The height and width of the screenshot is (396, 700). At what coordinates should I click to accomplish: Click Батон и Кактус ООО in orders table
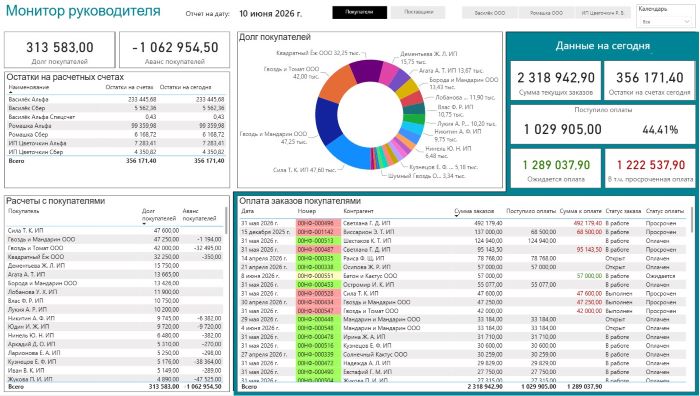pos(370,275)
